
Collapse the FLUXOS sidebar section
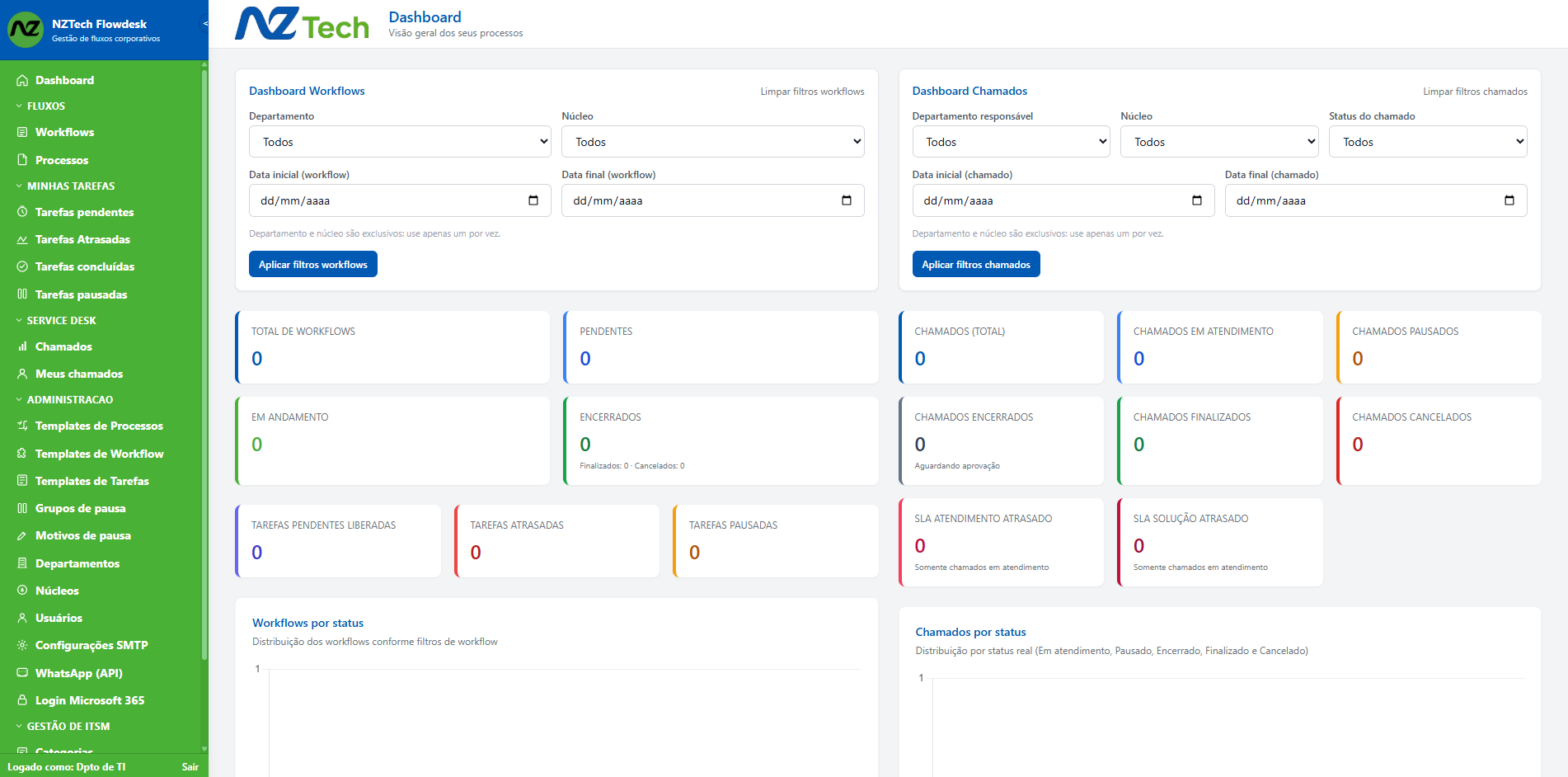click(x=40, y=106)
